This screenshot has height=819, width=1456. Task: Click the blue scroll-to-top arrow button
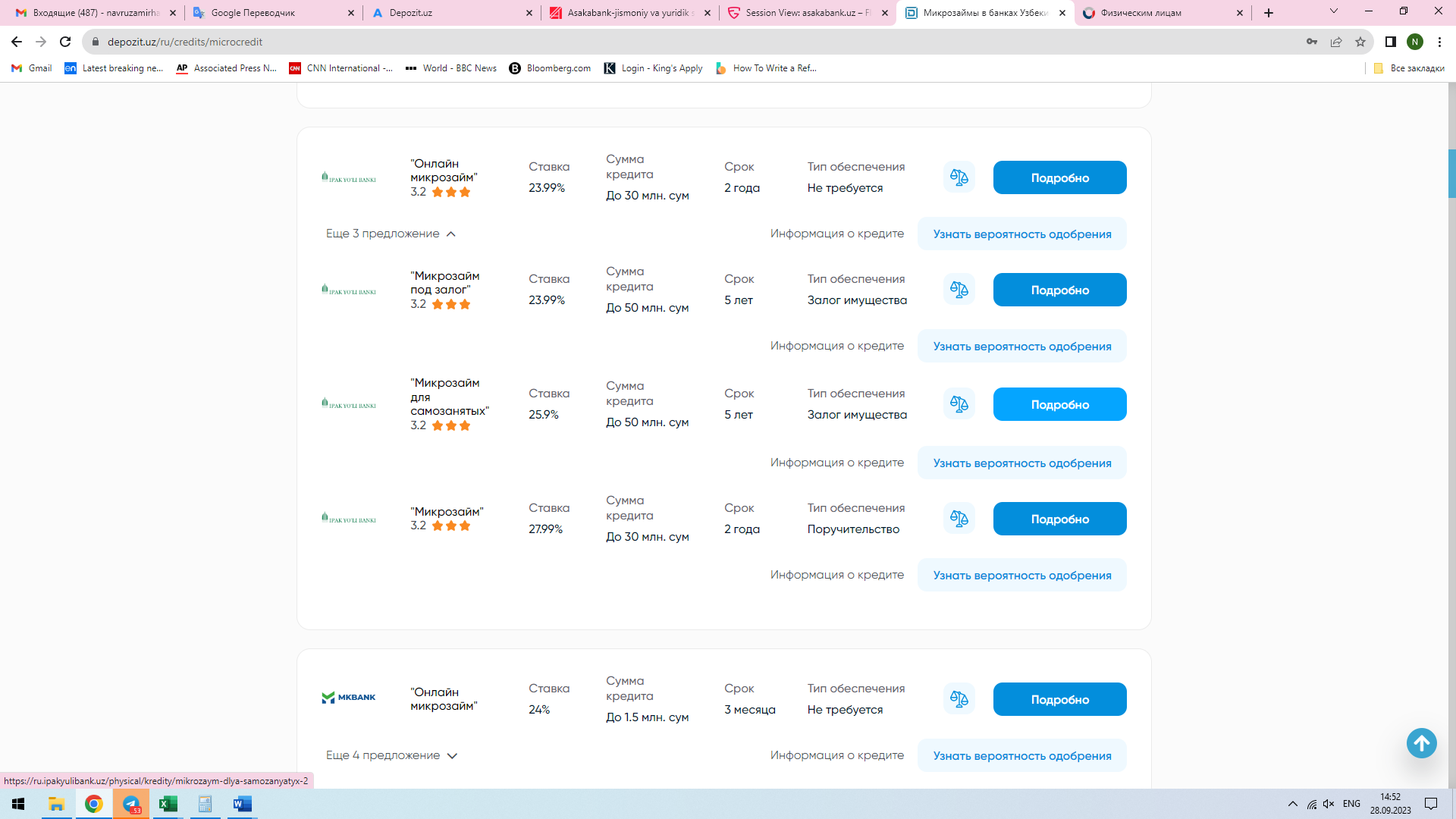pos(1421,743)
